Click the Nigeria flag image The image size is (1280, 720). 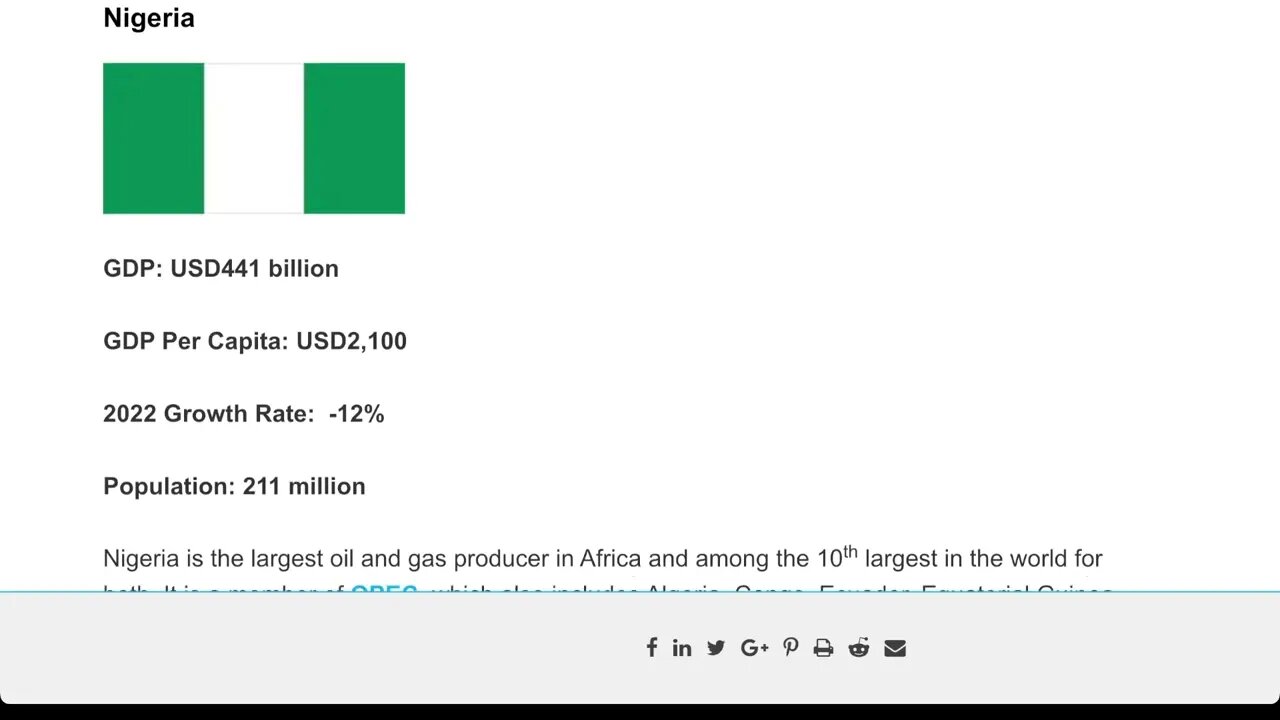[x=254, y=138]
